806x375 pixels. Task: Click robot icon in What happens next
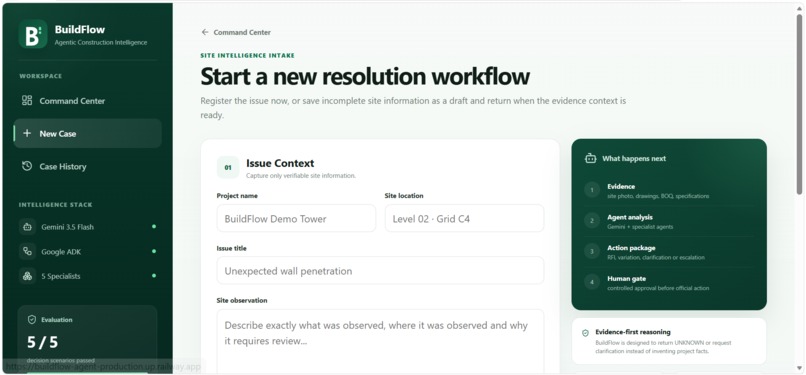click(591, 158)
